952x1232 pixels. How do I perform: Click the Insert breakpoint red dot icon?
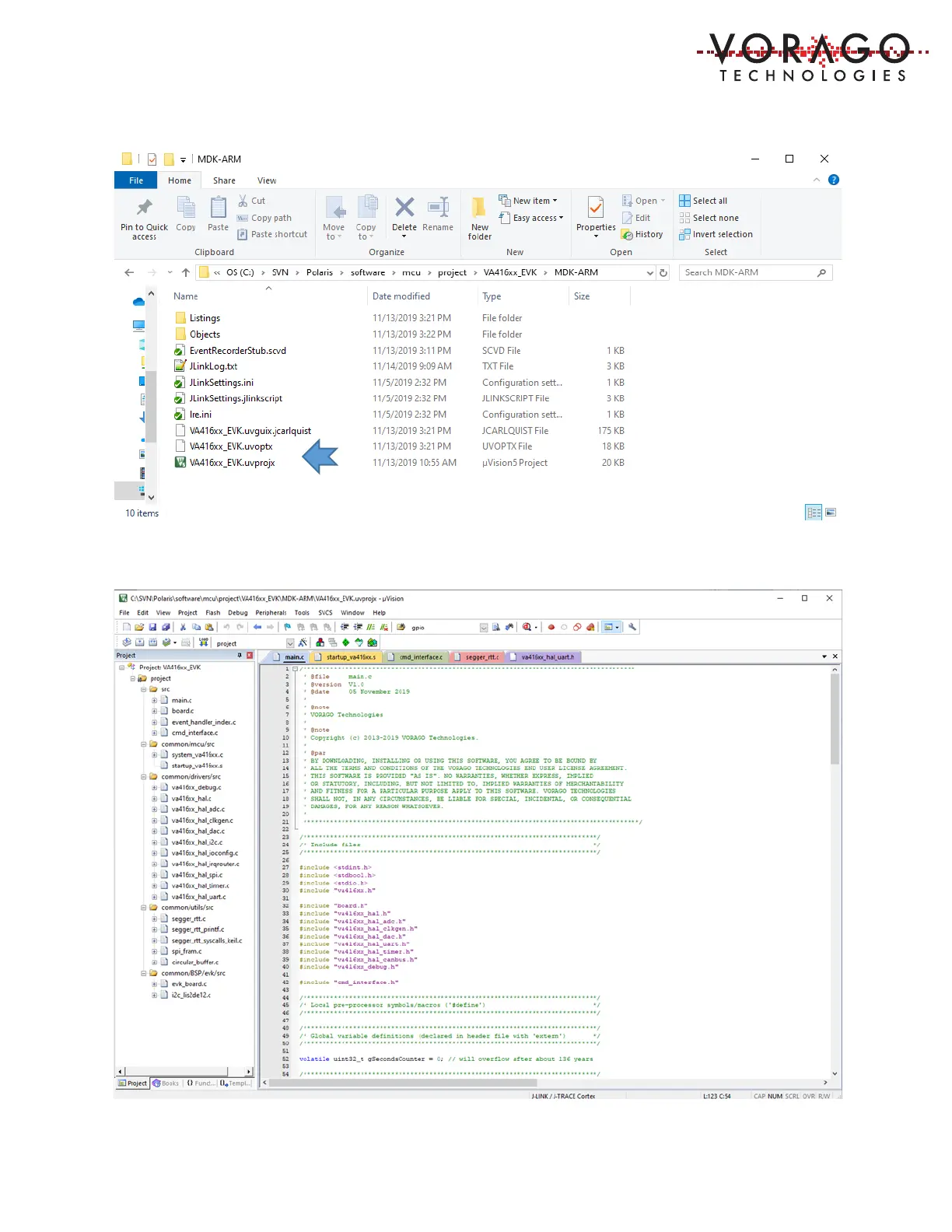tap(551, 628)
